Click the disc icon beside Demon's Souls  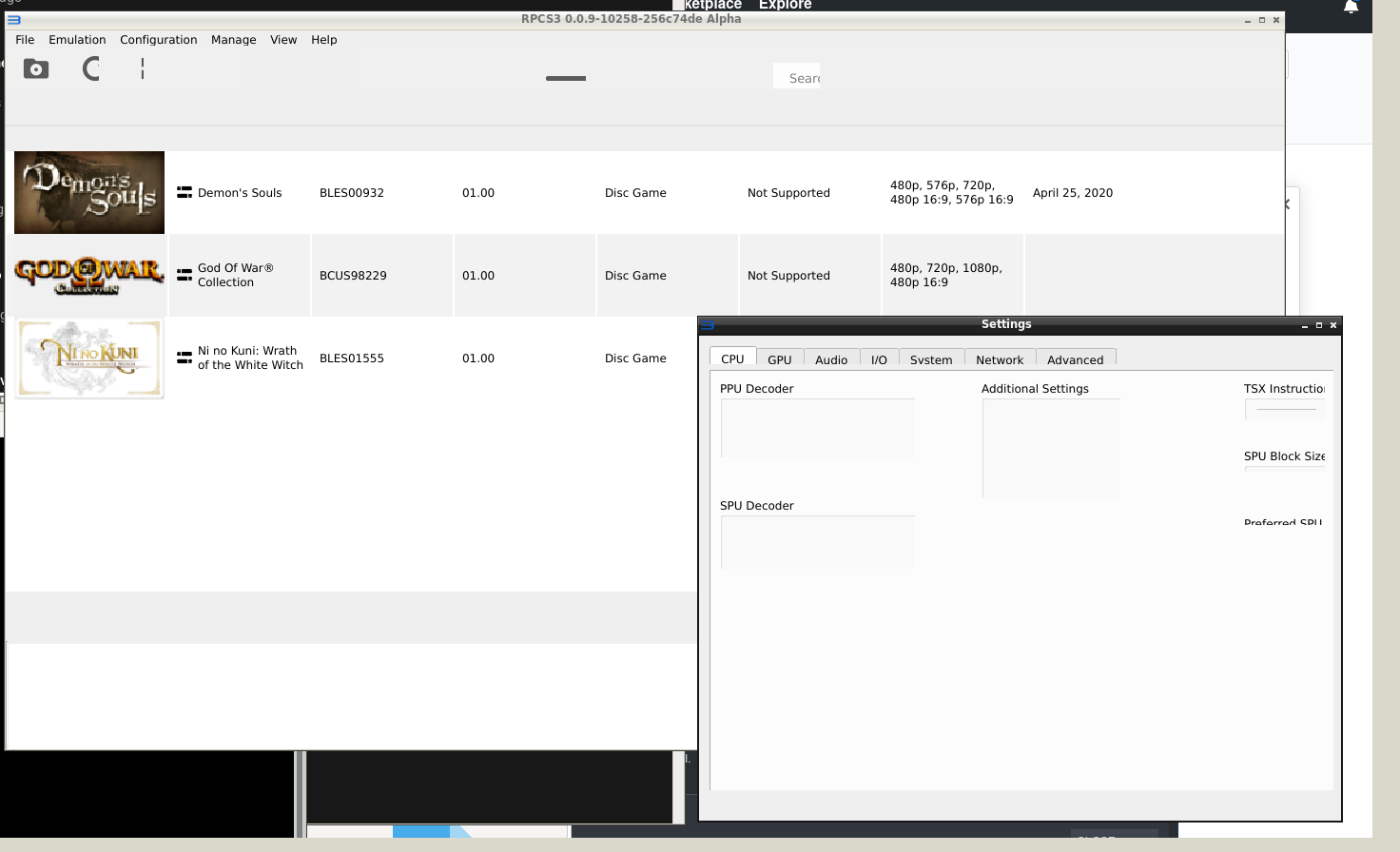pos(185,192)
